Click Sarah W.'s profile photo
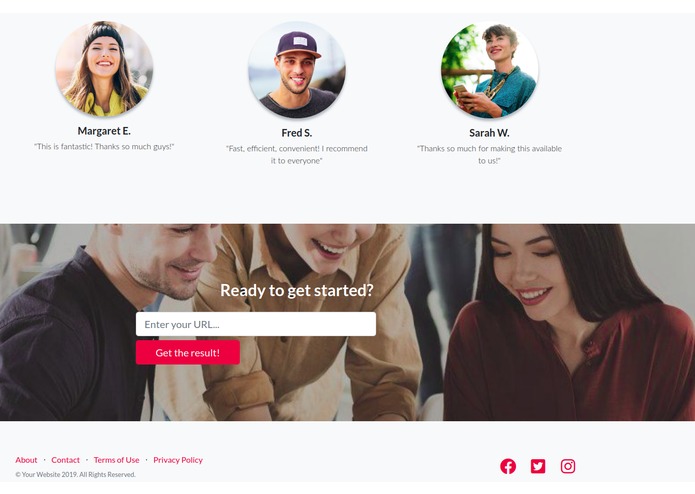This screenshot has width=695, height=494. (x=489, y=70)
